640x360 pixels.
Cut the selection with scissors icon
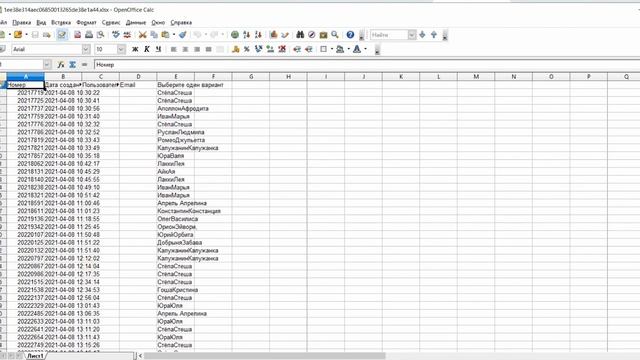tap(142, 35)
